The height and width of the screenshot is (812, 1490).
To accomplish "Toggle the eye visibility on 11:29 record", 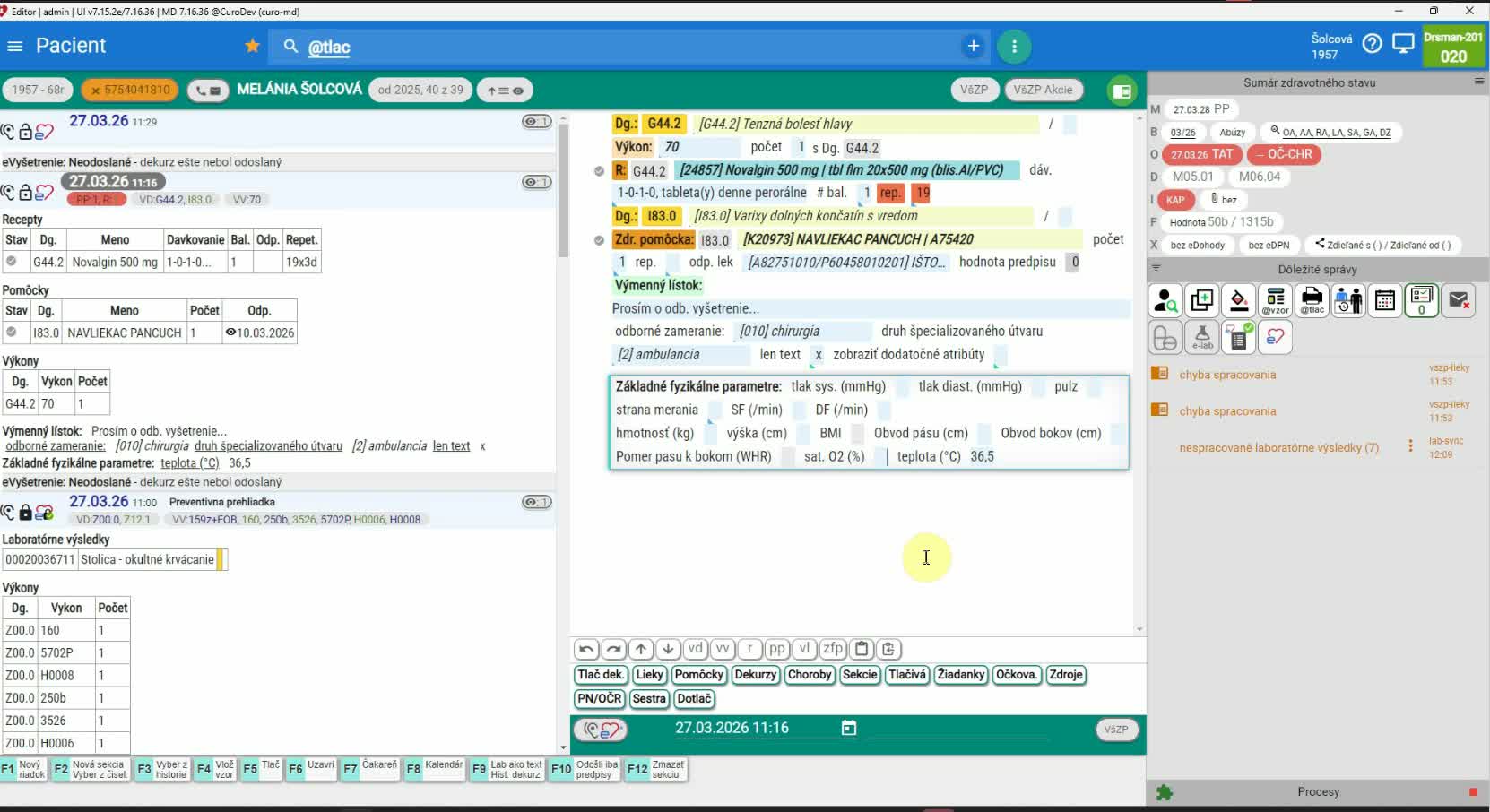I will click(x=536, y=122).
